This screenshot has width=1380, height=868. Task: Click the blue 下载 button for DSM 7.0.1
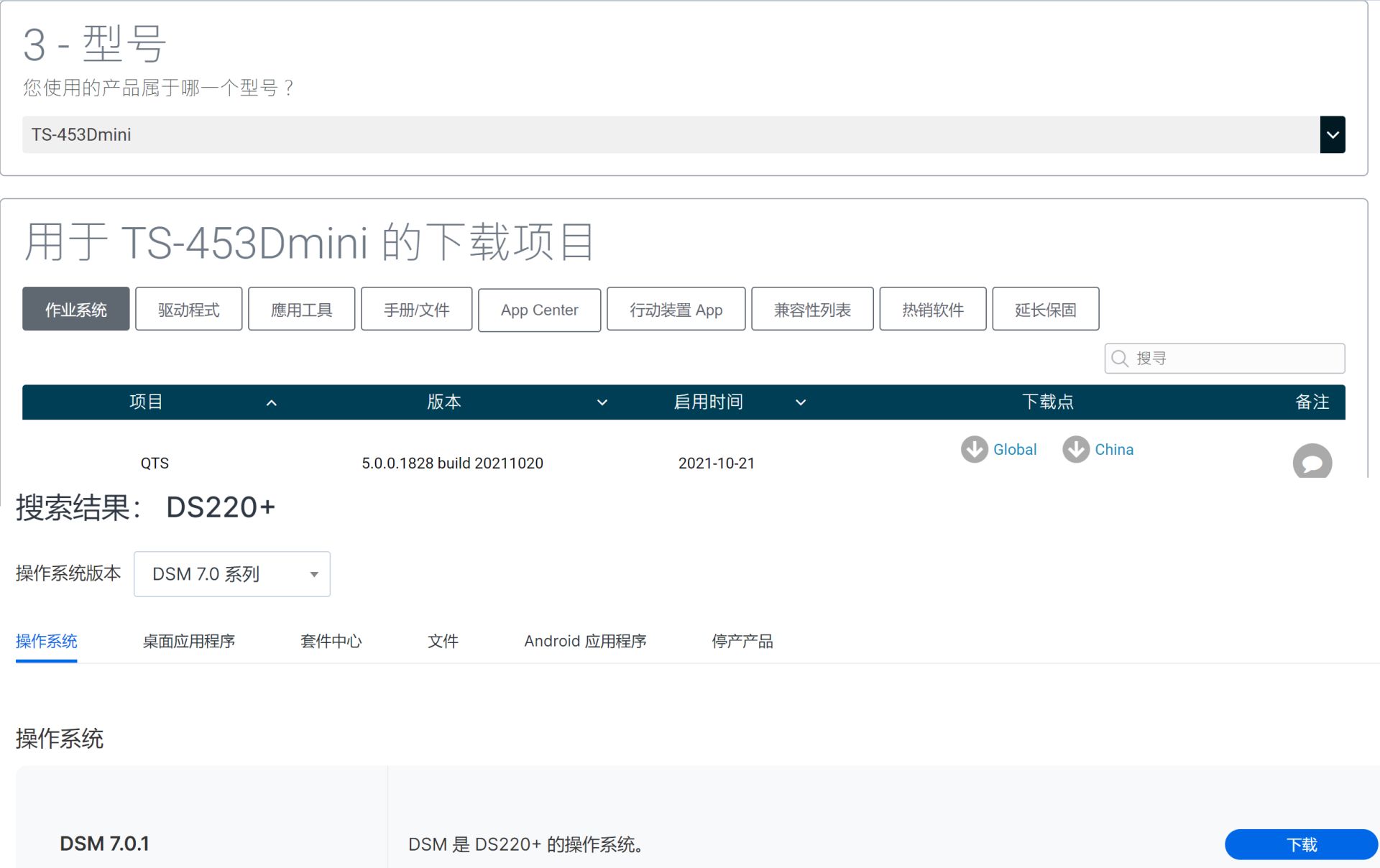(1302, 844)
